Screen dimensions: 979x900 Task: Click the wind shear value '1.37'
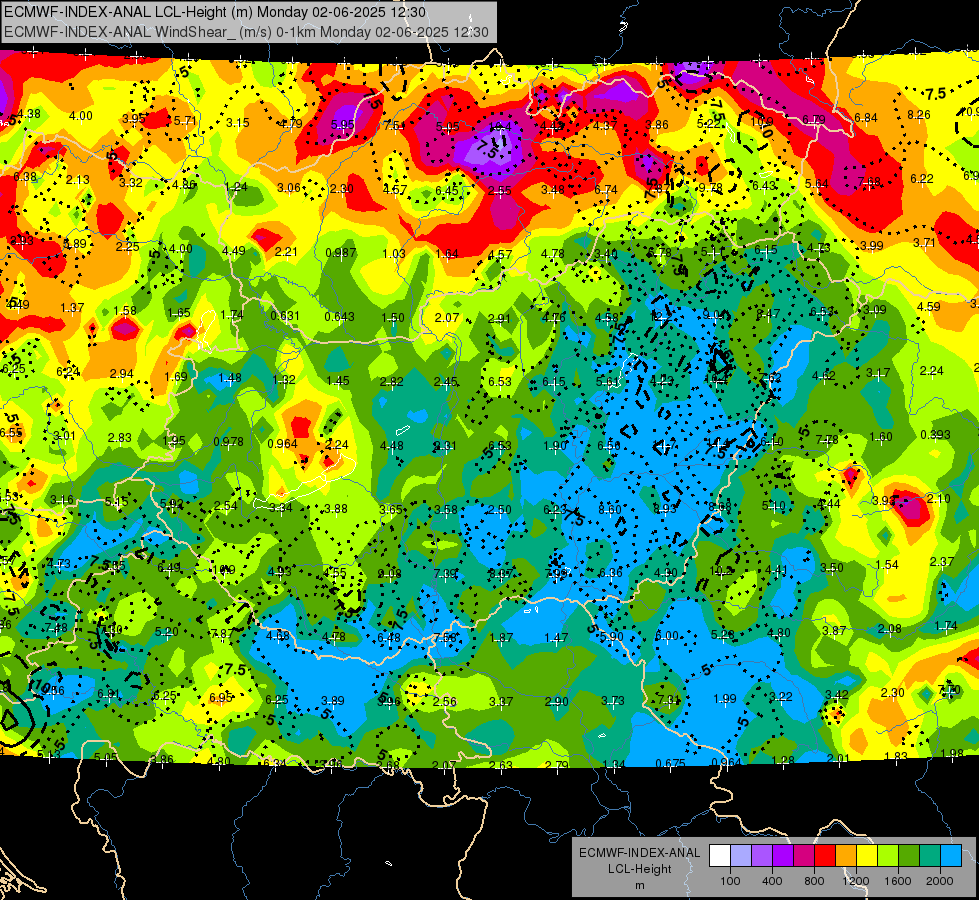click(72, 307)
